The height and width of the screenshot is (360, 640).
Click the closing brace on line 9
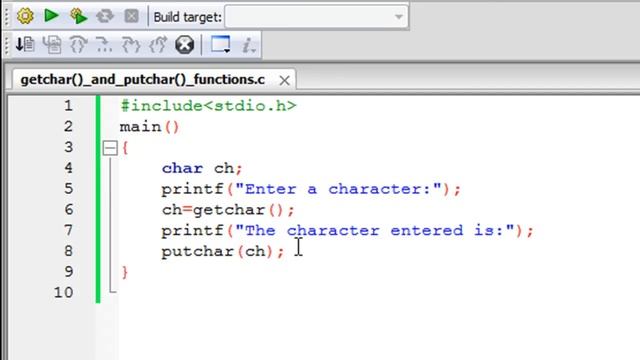pyautogui.click(x=124, y=272)
